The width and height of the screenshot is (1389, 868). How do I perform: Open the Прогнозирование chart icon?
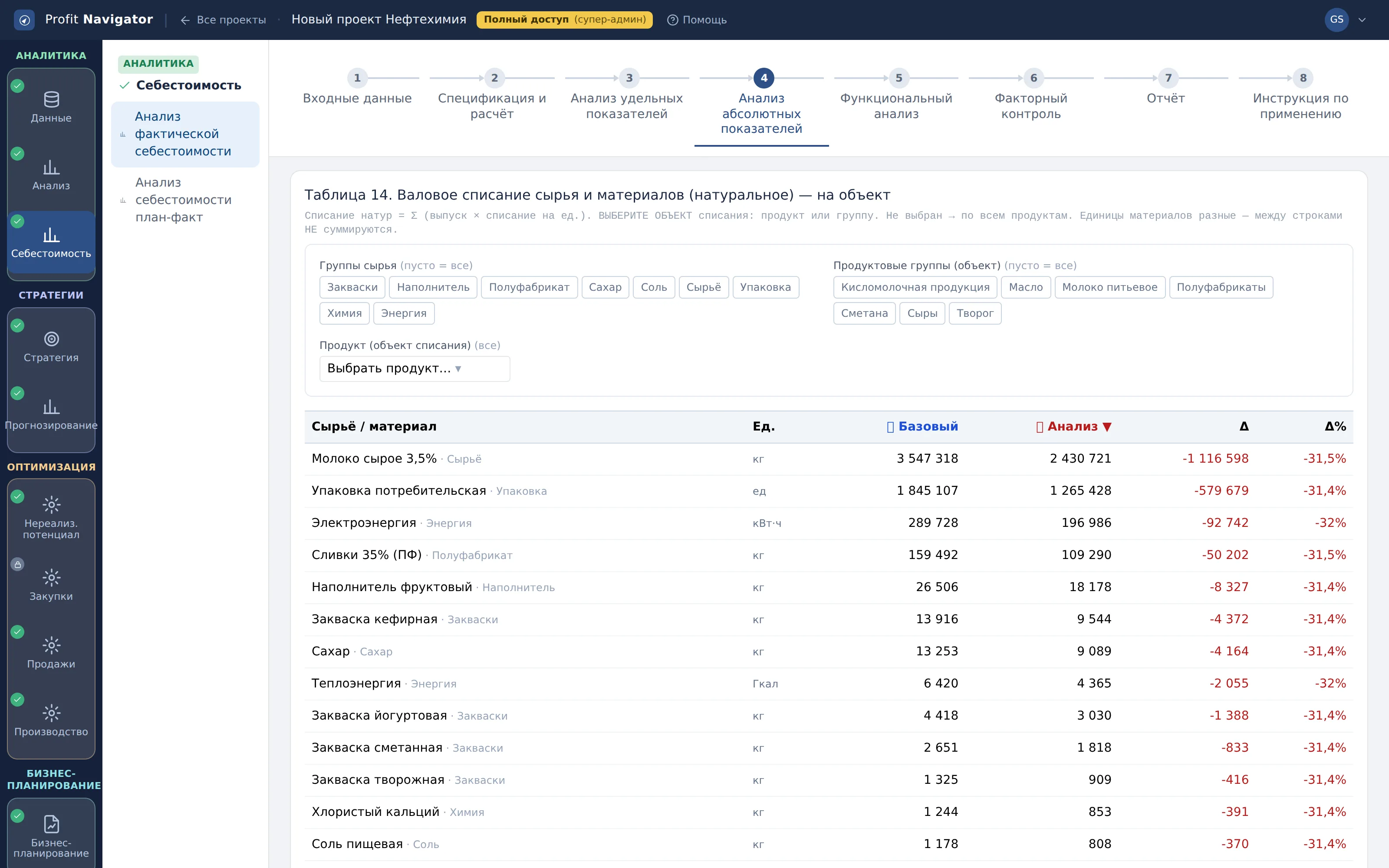coord(51,407)
